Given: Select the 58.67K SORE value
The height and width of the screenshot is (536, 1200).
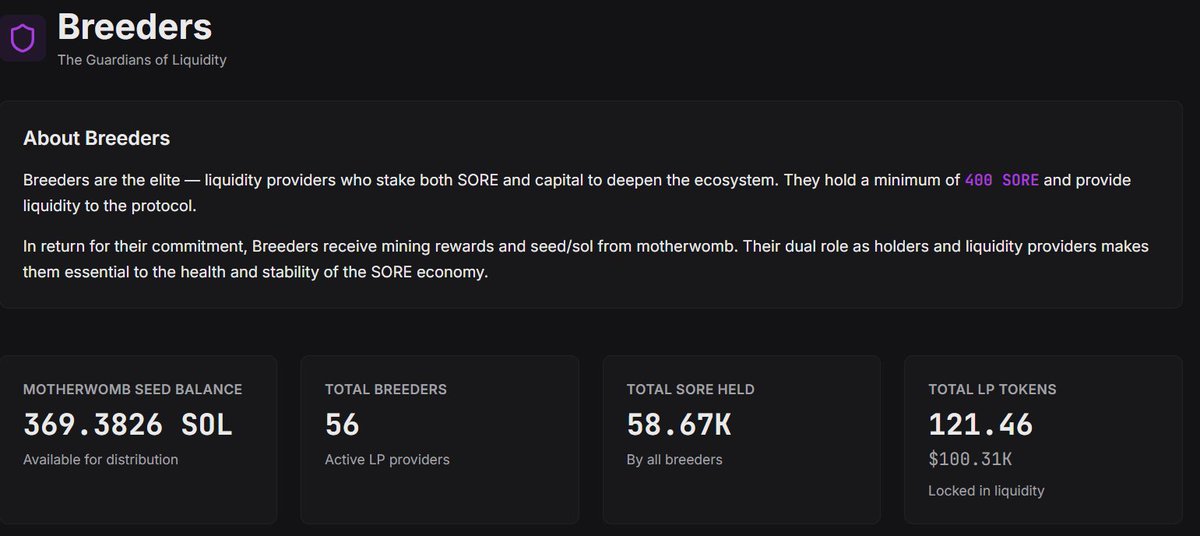Looking at the screenshot, I should (679, 425).
